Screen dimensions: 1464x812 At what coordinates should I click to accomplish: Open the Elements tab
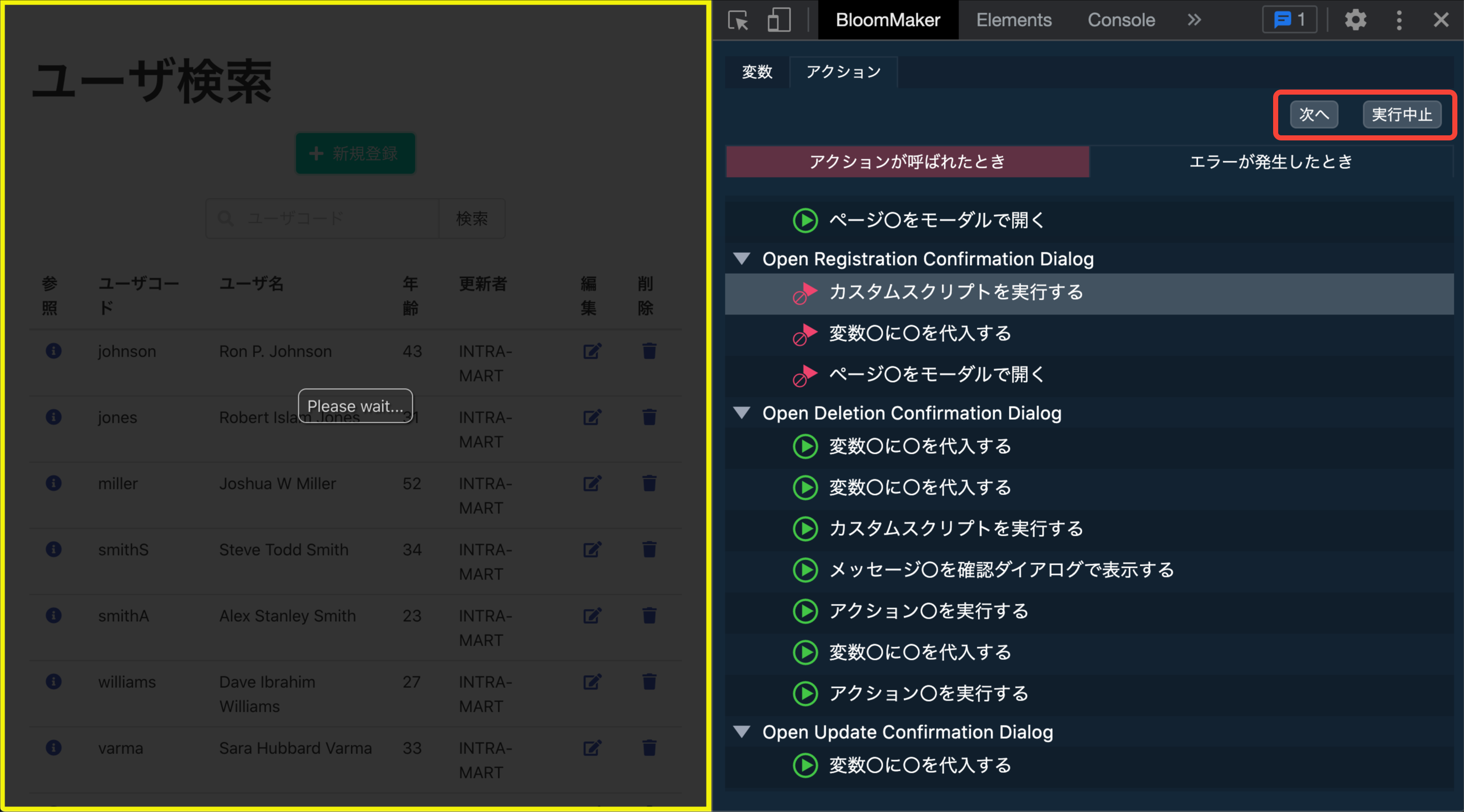[x=1013, y=20]
